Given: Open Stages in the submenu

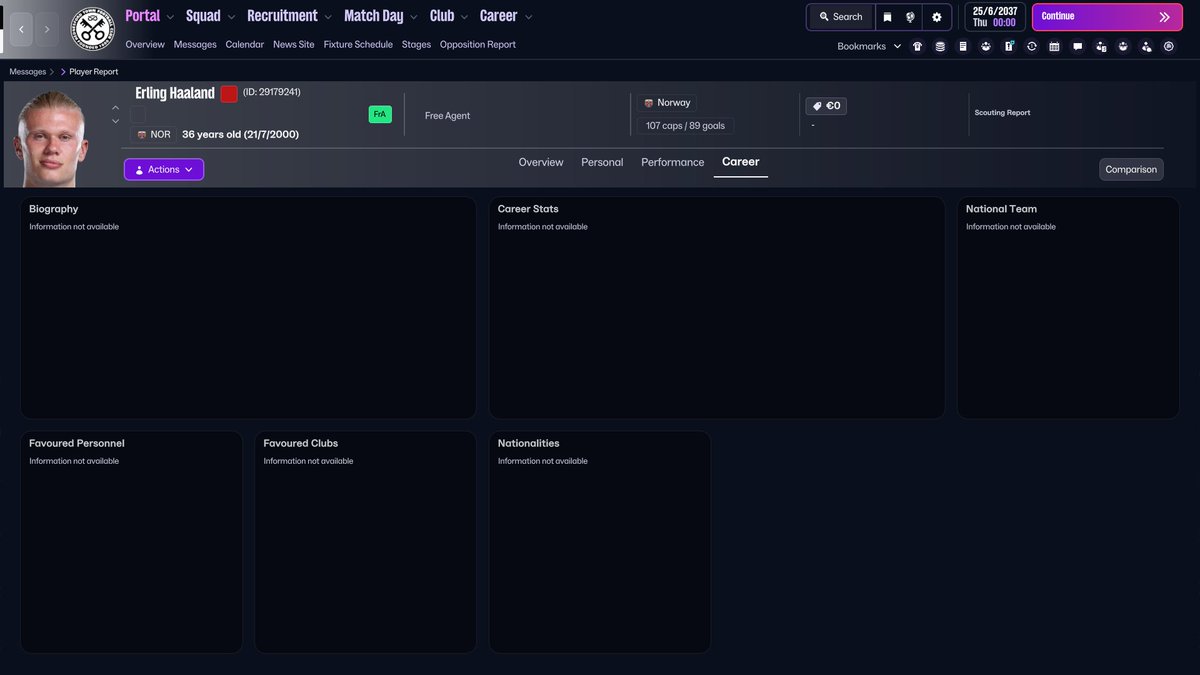Looking at the screenshot, I should [417, 45].
